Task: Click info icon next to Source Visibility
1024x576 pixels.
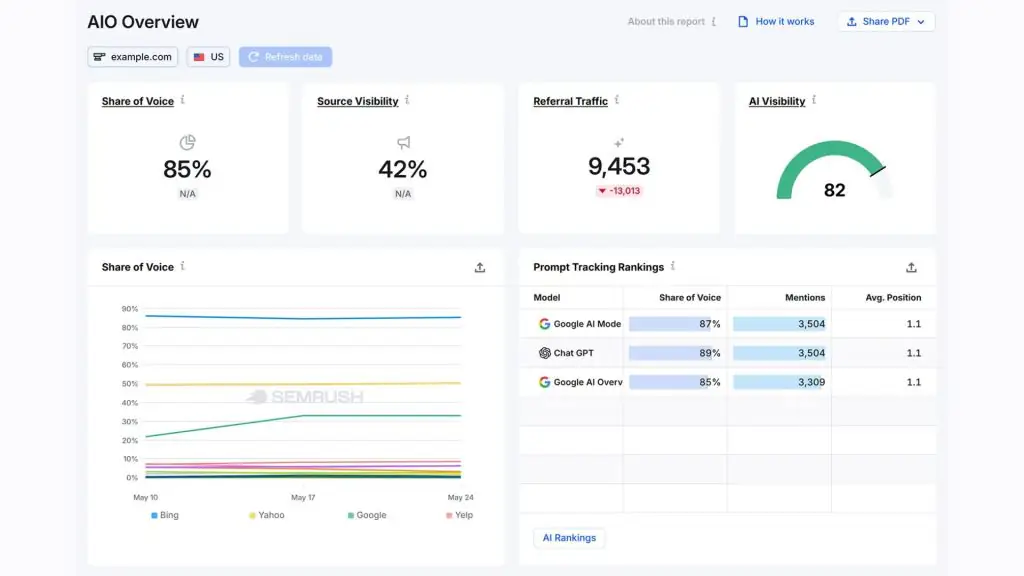Action: point(407,100)
